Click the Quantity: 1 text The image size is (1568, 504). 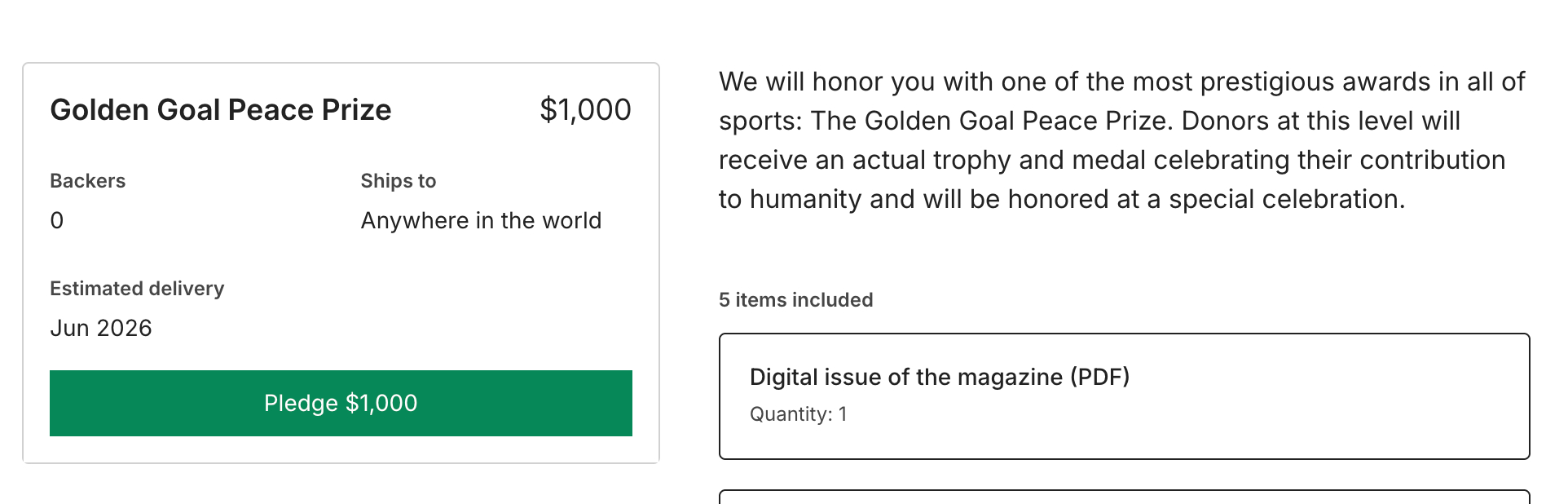coord(798,414)
